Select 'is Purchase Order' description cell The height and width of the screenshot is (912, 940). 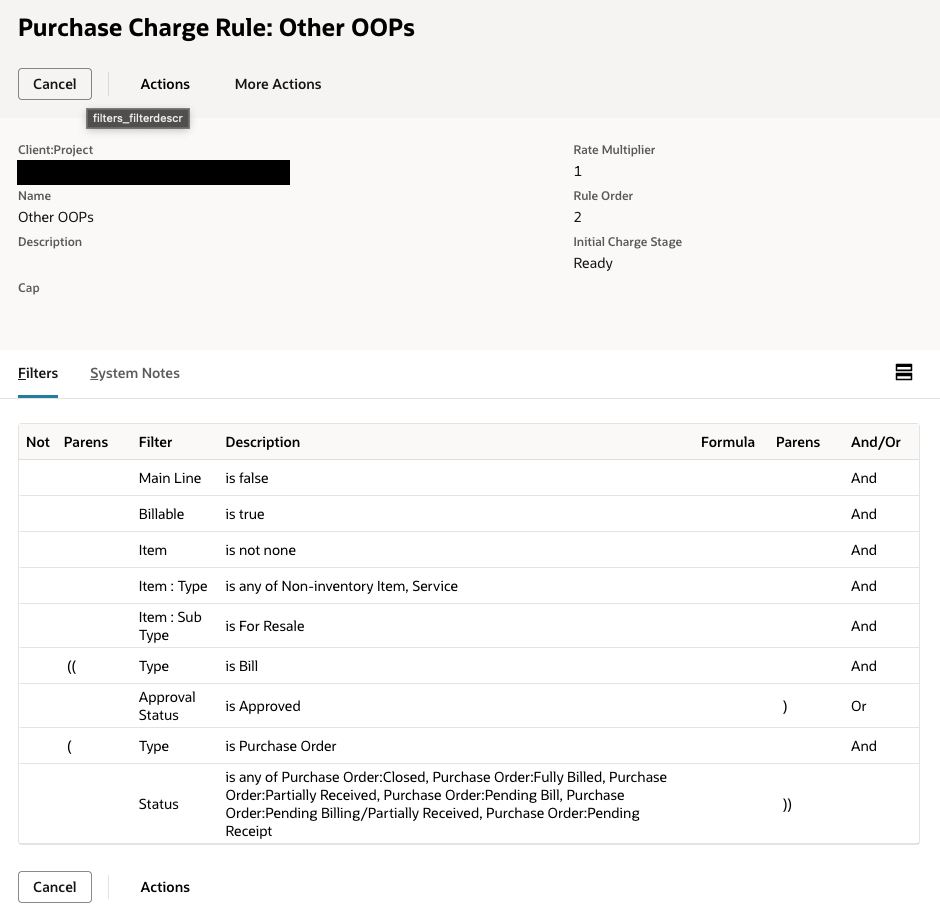tap(281, 746)
